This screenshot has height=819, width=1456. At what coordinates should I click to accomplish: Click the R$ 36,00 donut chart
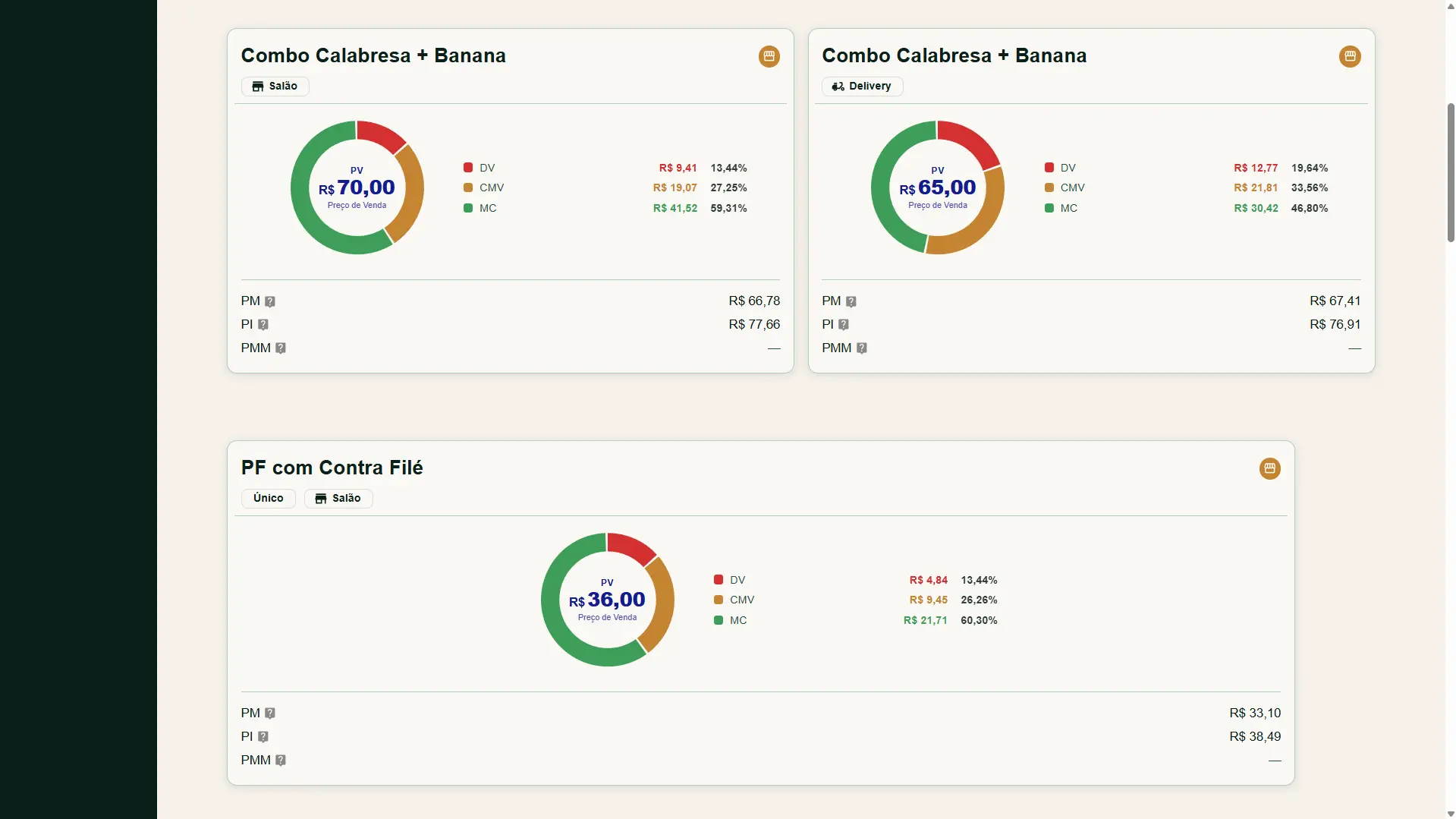[x=607, y=600]
